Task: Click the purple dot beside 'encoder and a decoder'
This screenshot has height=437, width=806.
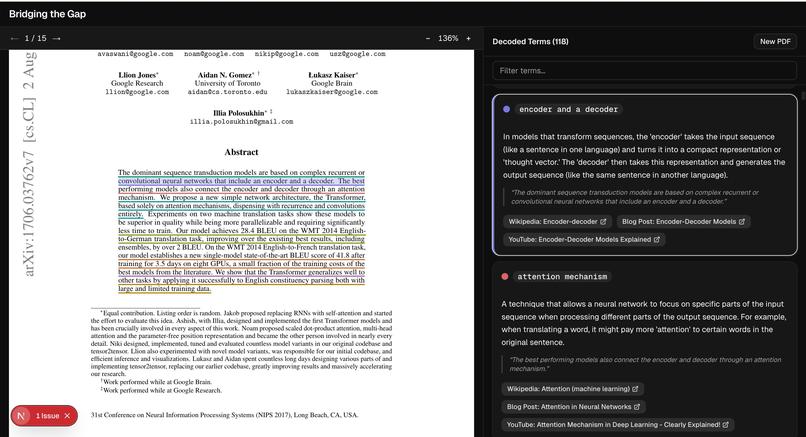Action: (x=506, y=110)
